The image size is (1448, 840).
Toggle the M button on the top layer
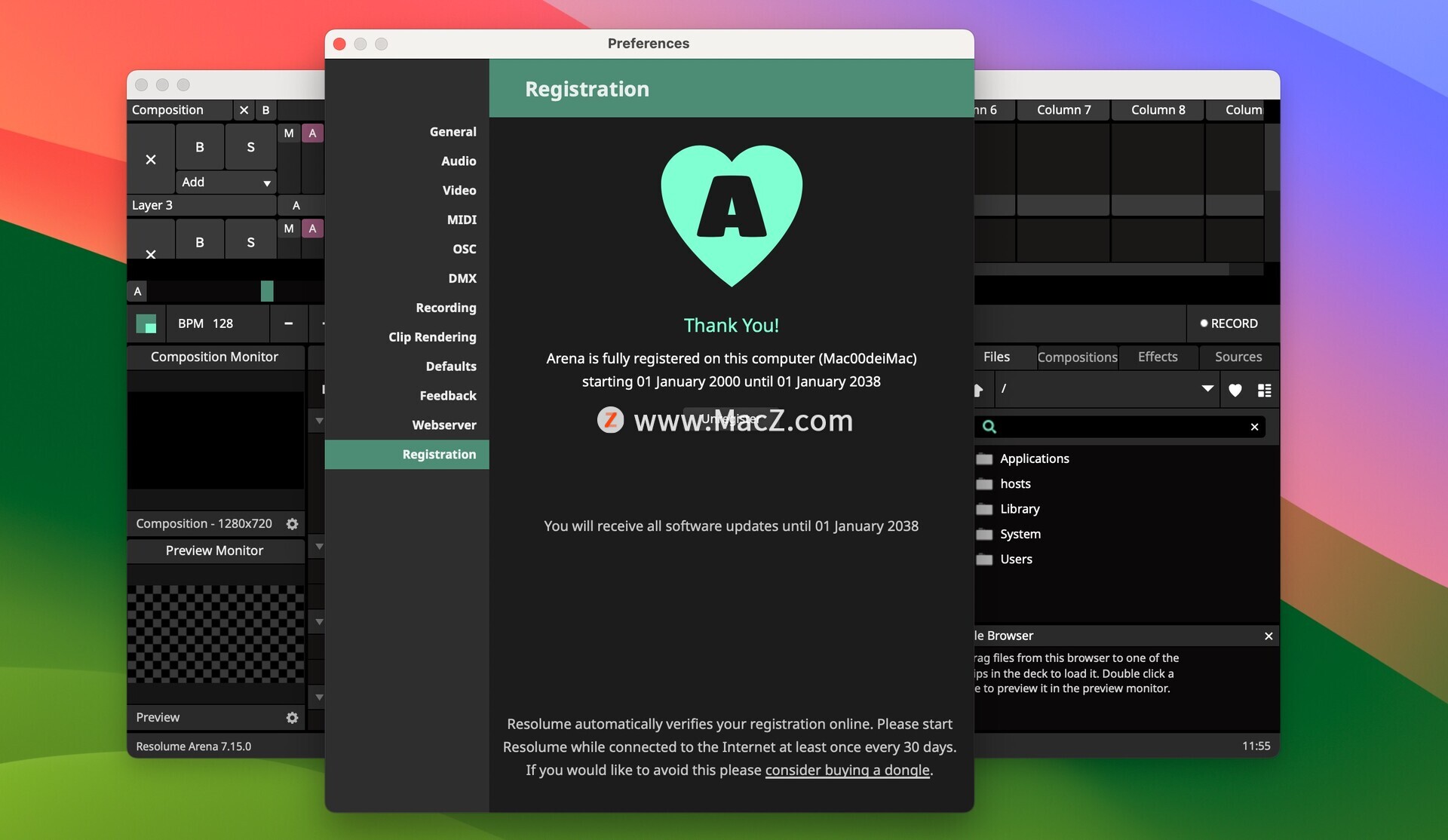coord(289,133)
